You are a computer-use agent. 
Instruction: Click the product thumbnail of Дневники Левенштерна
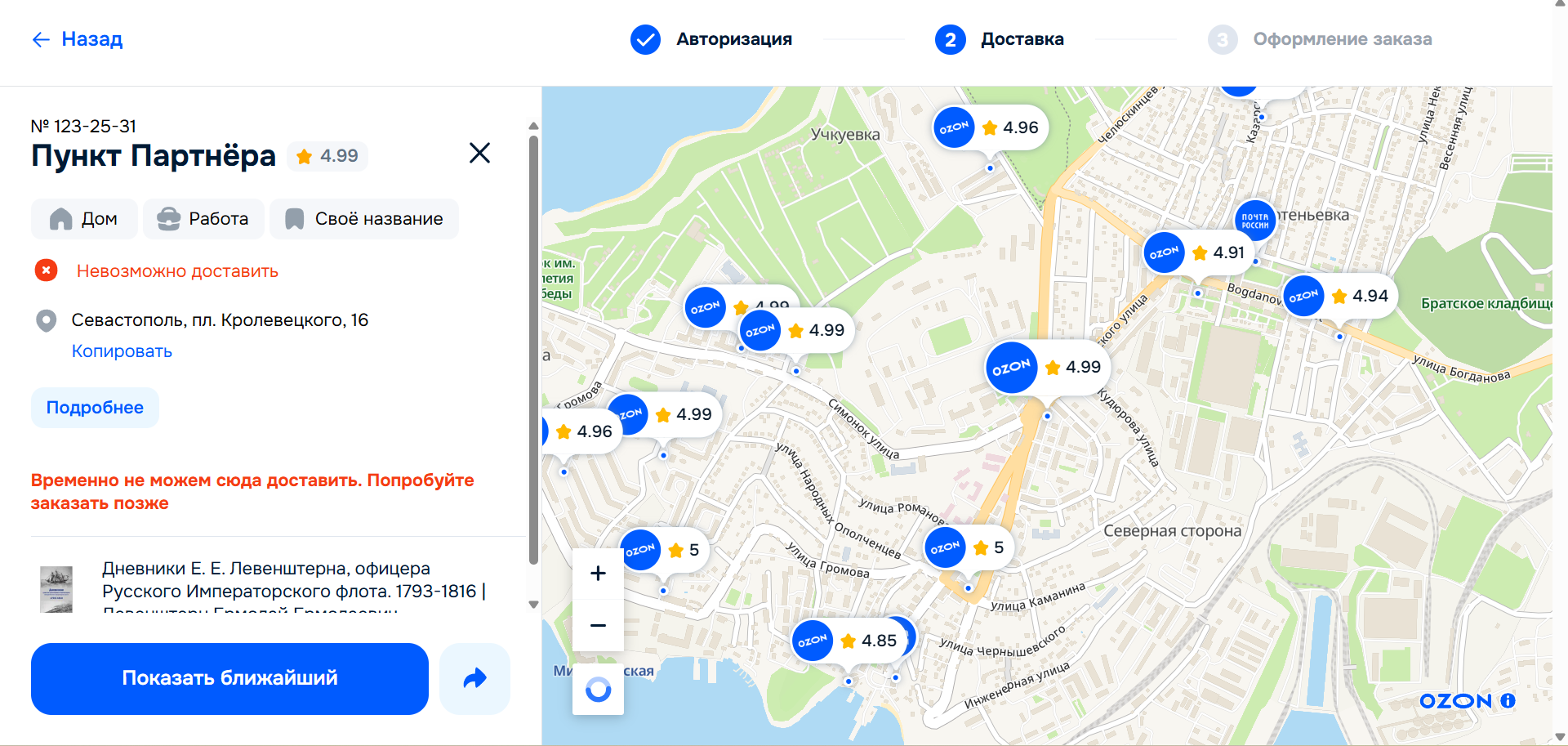pyautogui.click(x=56, y=589)
